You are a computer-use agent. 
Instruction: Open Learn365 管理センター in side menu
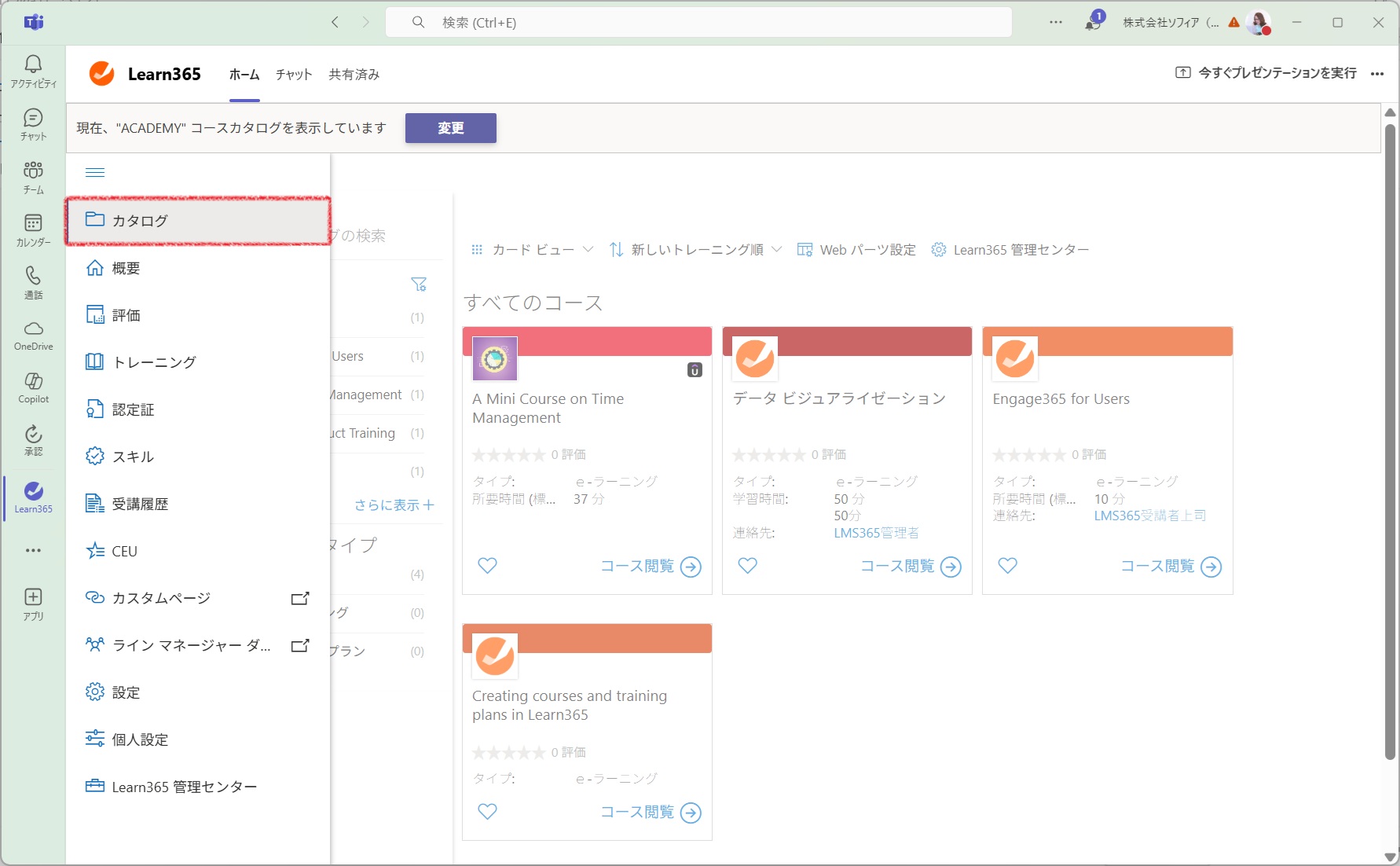197,787
